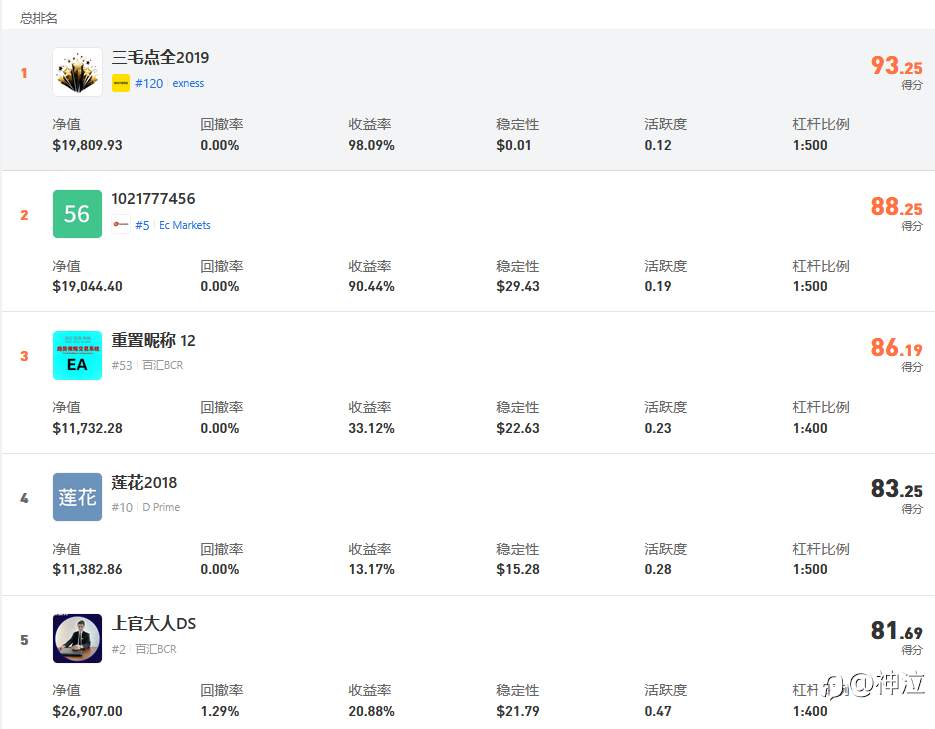
Task: Click activity value 0.19
Action: [658, 287]
